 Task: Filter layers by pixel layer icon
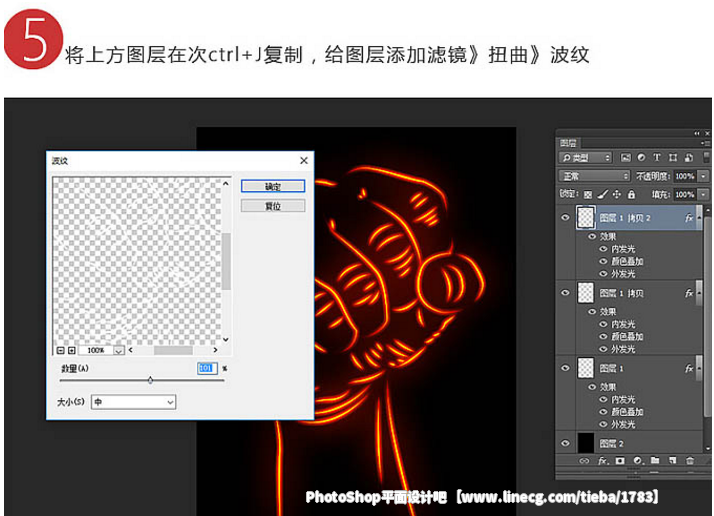[626, 158]
